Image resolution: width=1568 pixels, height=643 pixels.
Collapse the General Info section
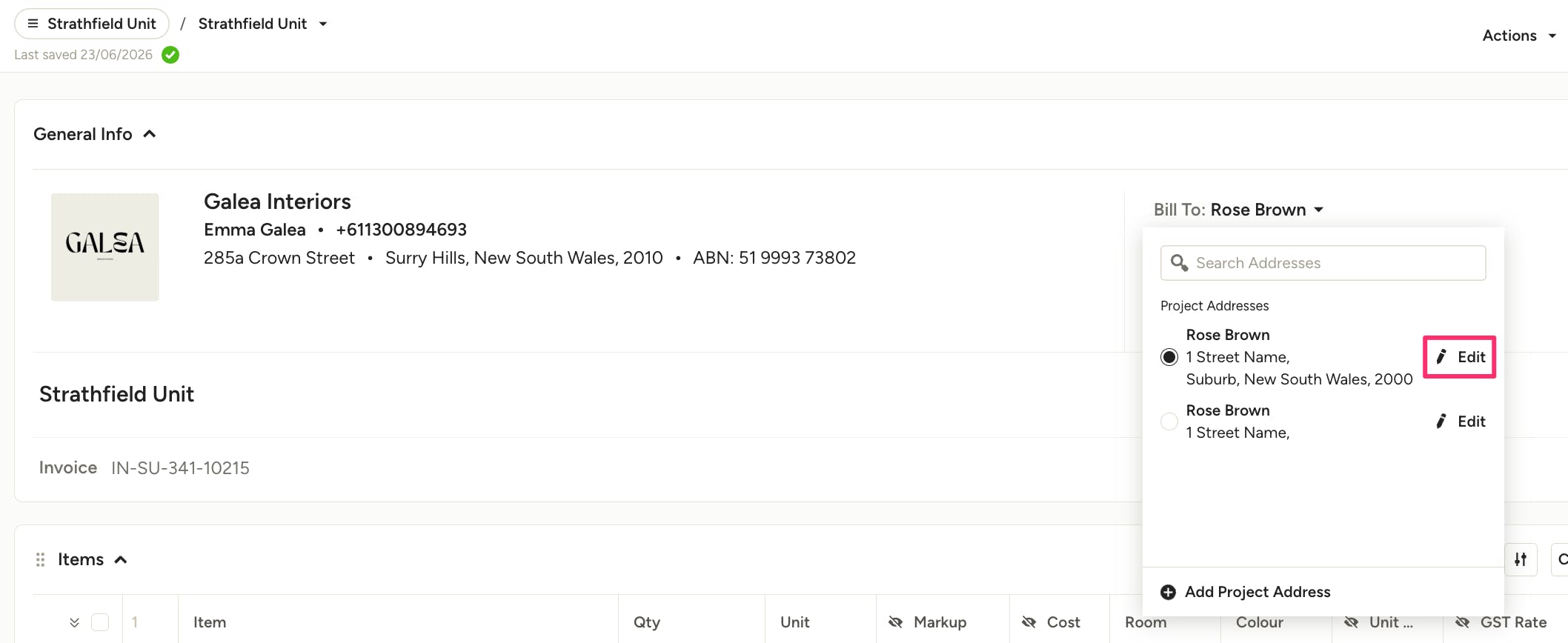point(150,134)
